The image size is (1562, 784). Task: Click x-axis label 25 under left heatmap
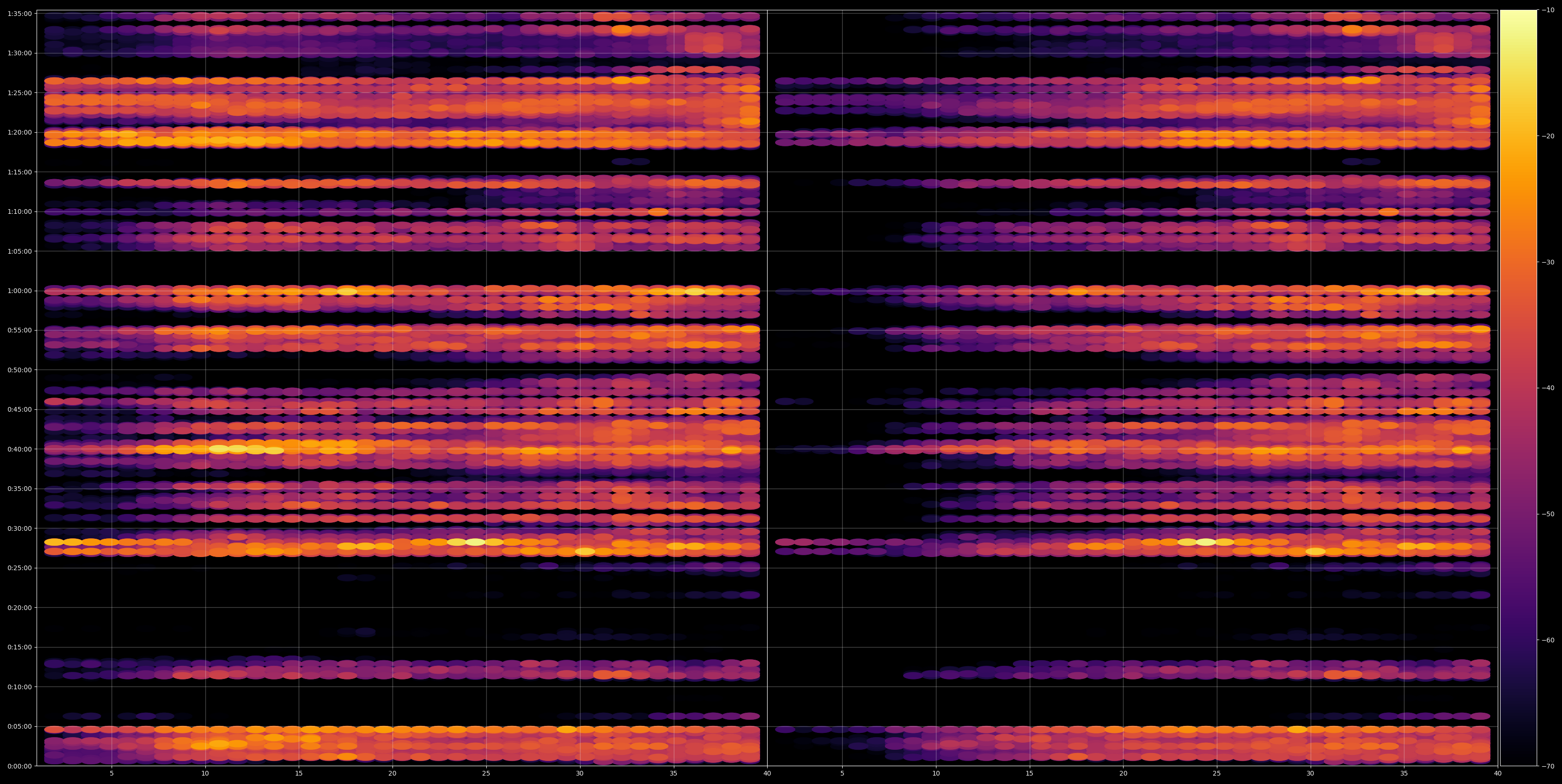(486, 773)
